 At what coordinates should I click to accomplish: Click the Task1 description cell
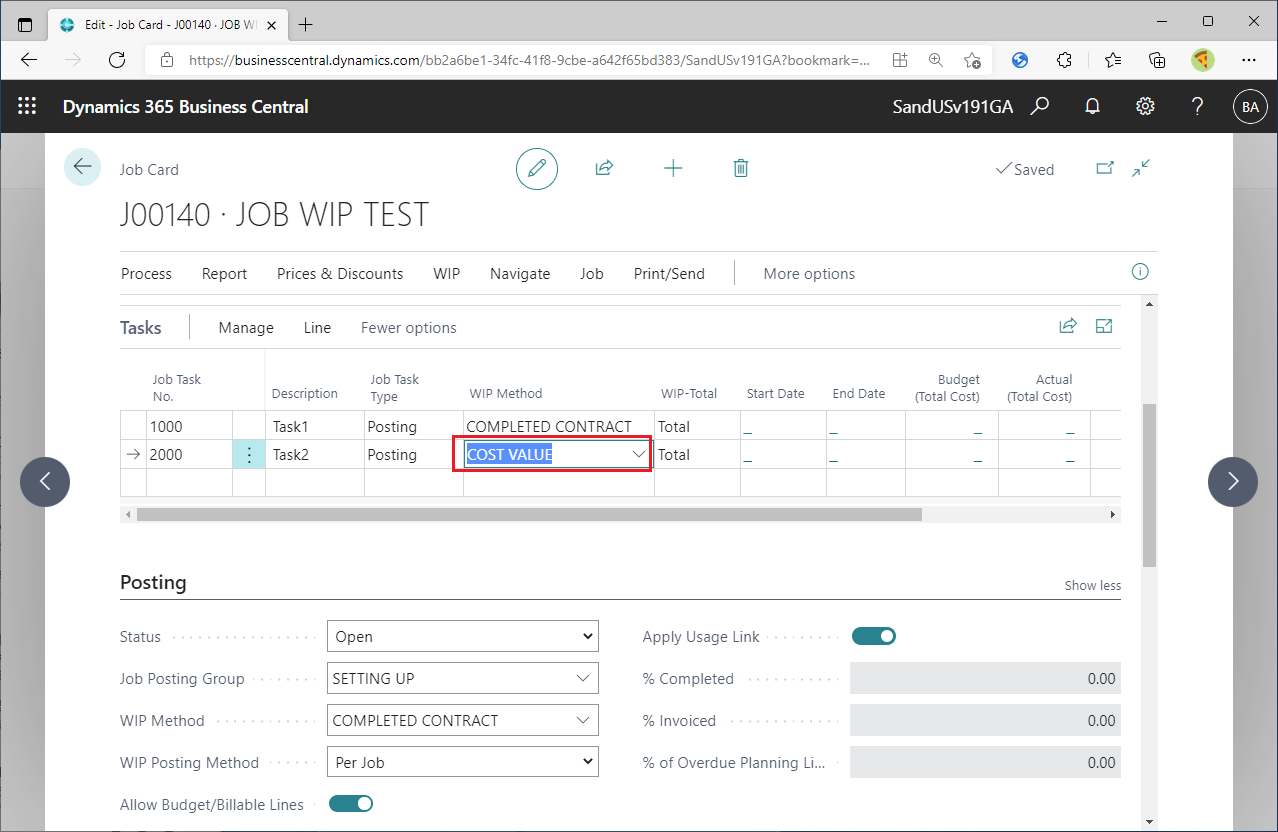[x=314, y=427]
